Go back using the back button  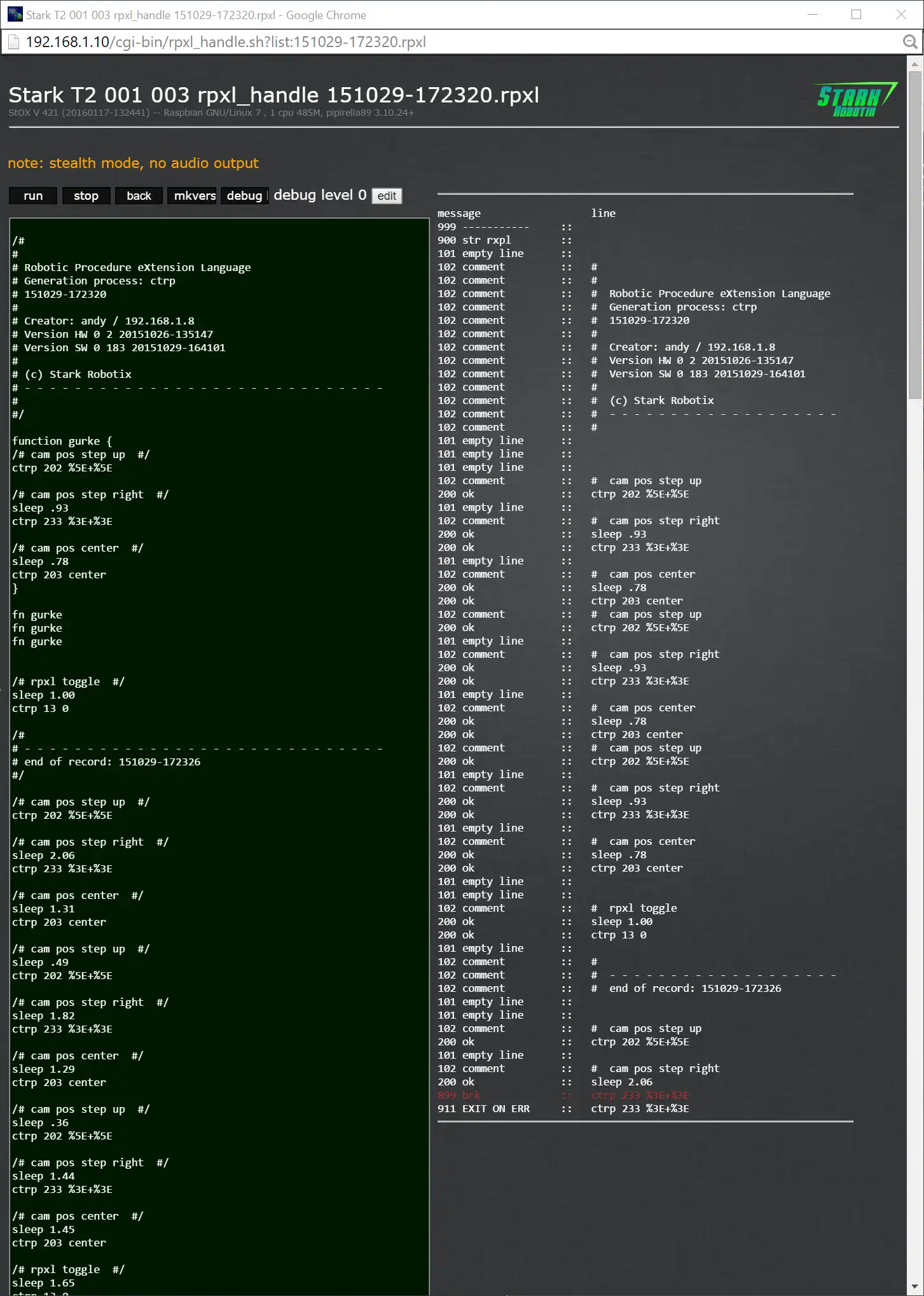click(139, 196)
